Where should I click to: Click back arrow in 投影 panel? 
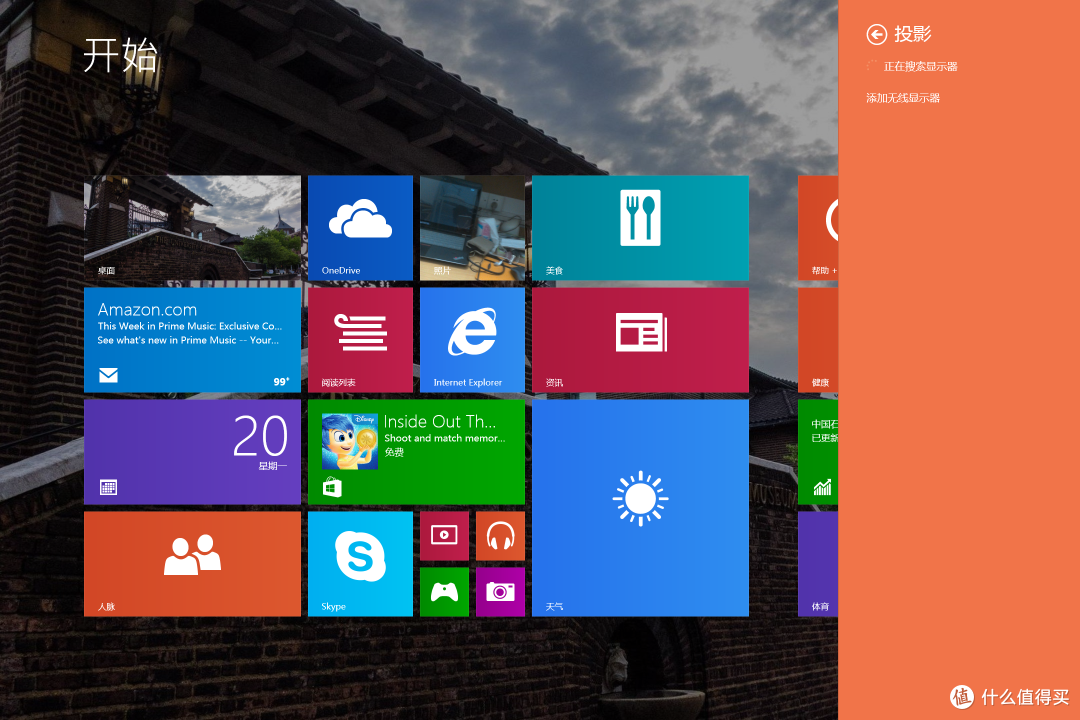[876, 34]
